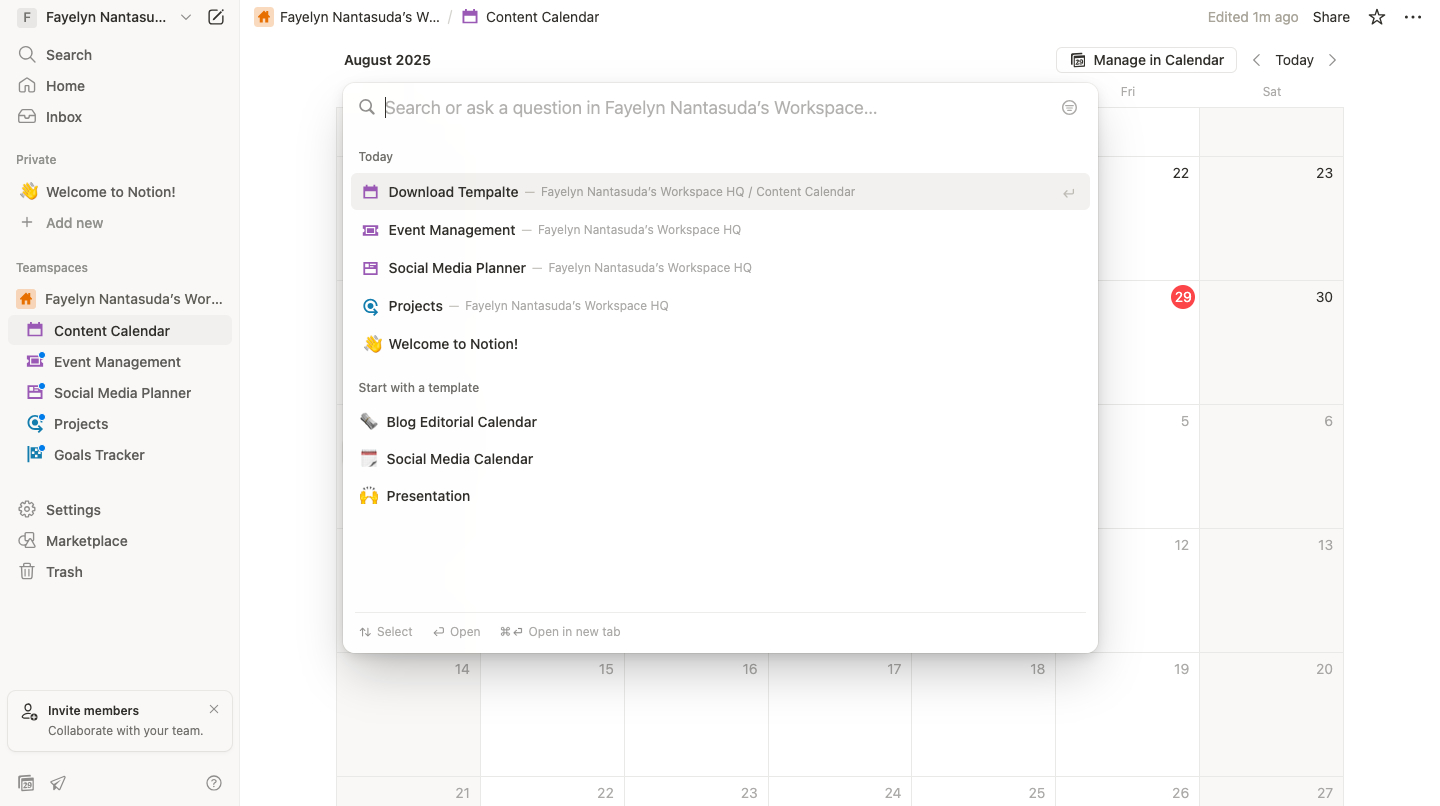Choose the Blog Editorial Calendar template
This screenshot has height=806, width=1440.
coord(461,422)
